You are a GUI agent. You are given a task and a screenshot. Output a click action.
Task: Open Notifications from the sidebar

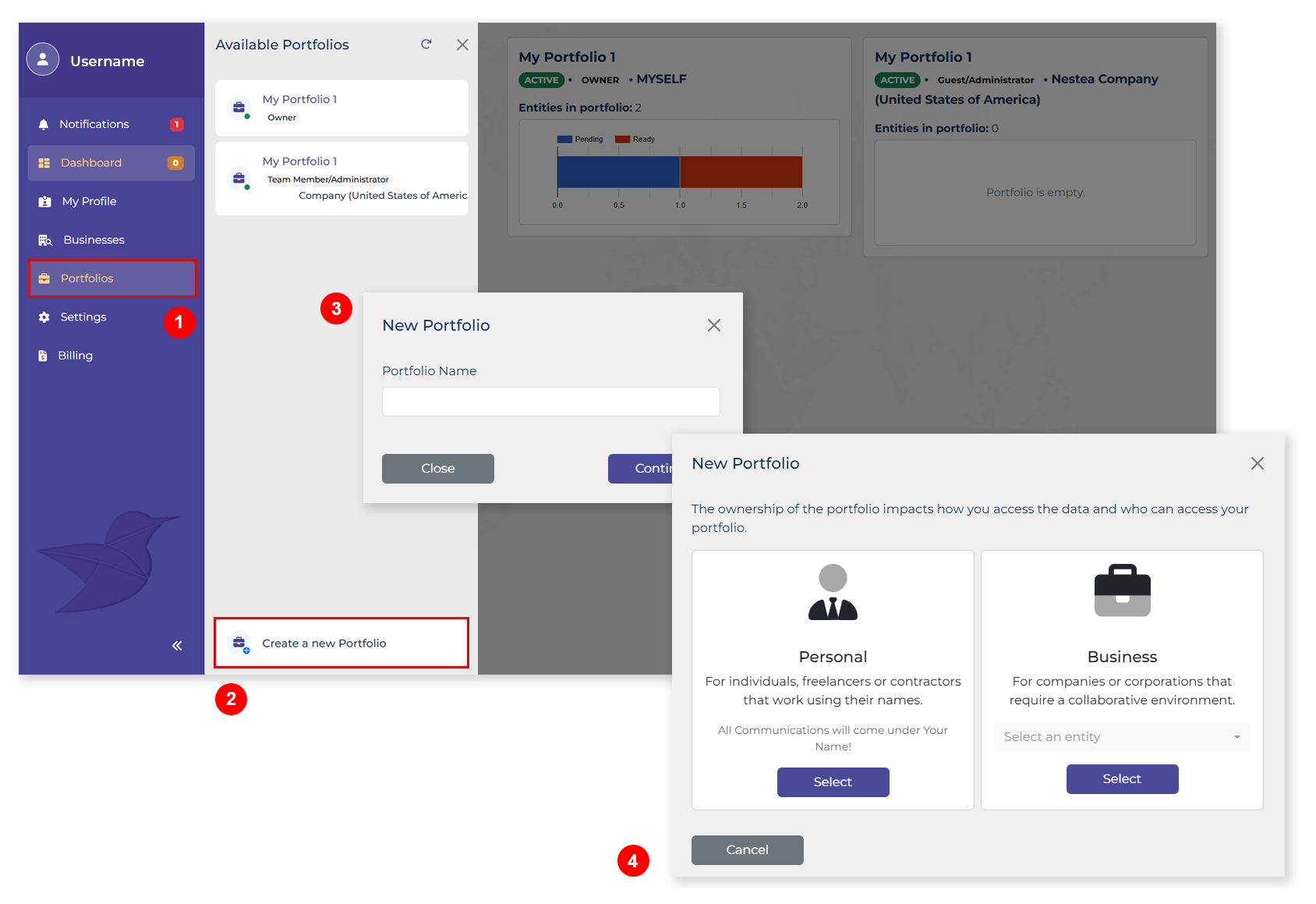pos(111,124)
